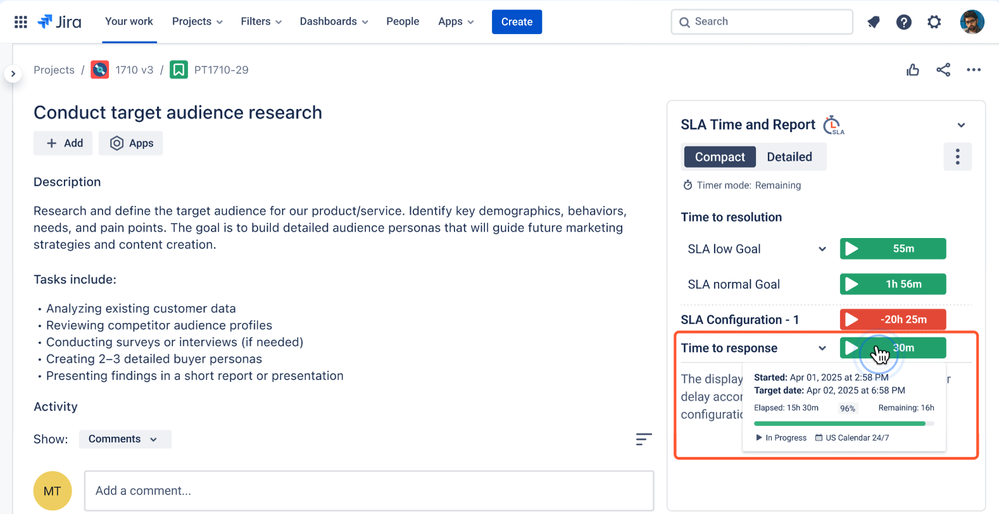
Task: Click the -20h 25m red timer bar
Action: (893, 320)
